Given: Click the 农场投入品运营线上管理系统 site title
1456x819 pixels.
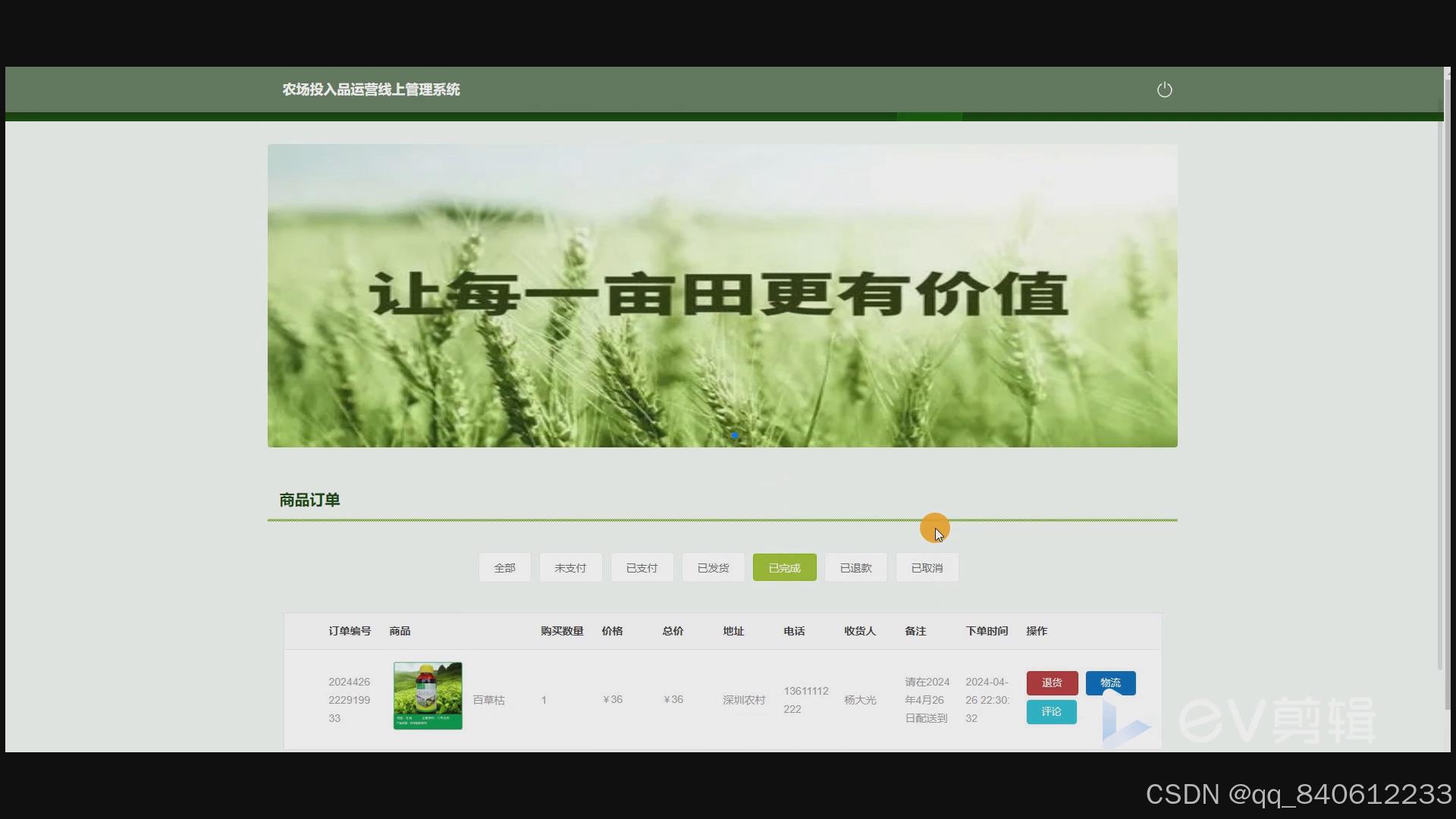Looking at the screenshot, I should [371, 89].
